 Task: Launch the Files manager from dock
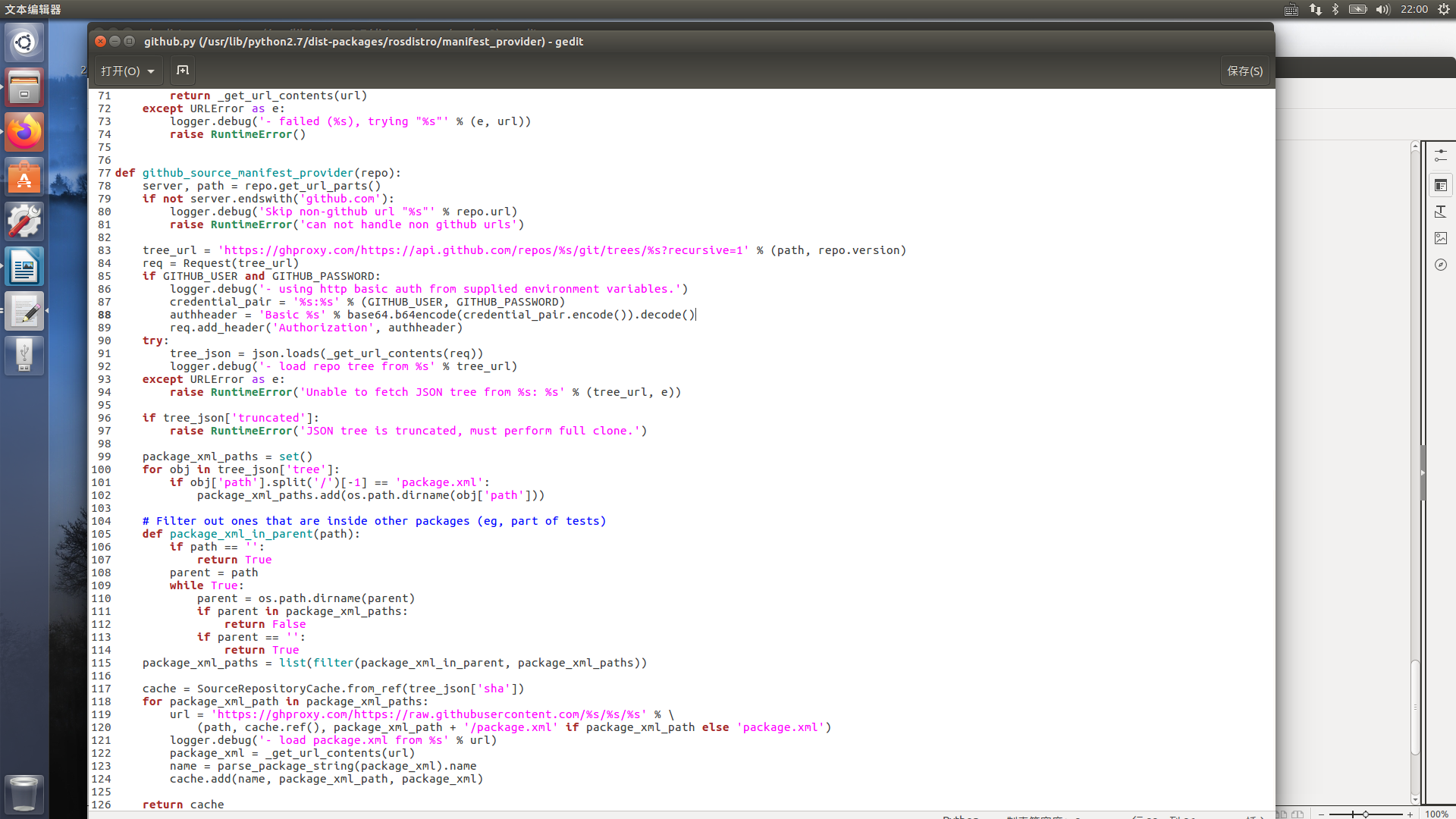24,87
